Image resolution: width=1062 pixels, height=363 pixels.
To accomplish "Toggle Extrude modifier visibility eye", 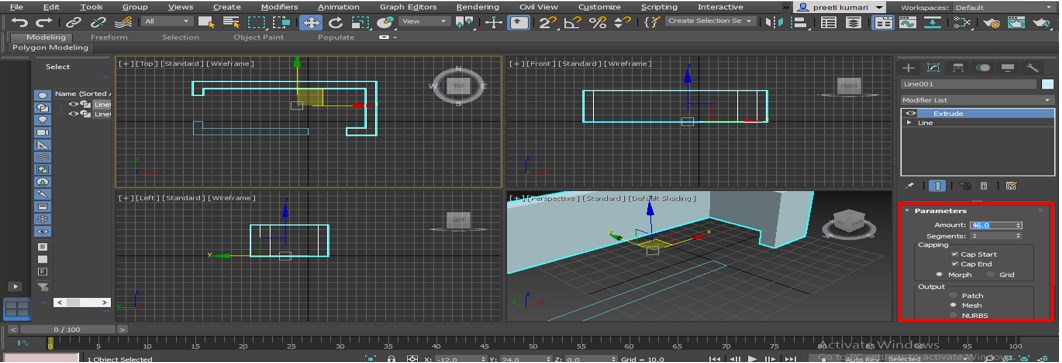I will click(x=912, y=113).
